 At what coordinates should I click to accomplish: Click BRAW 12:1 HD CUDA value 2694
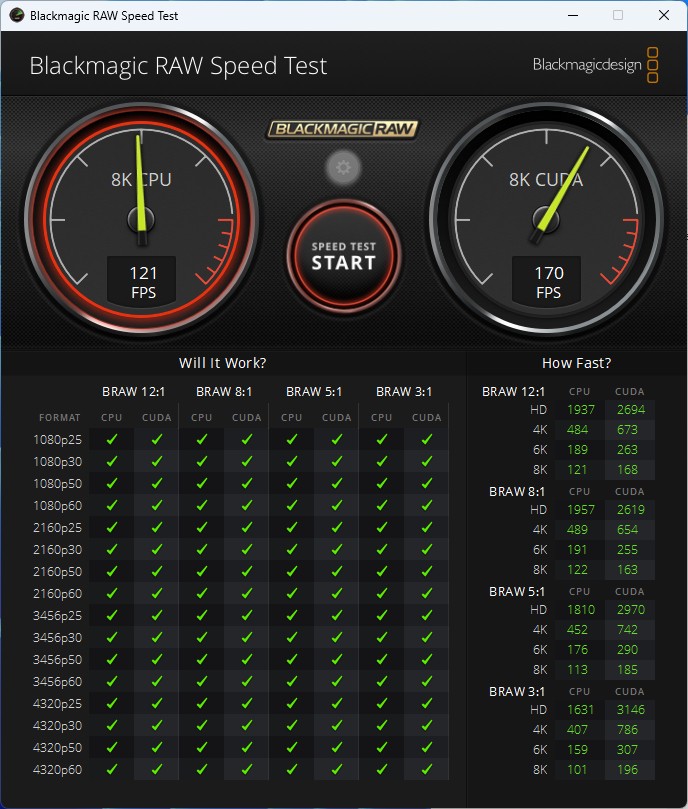tap(631, 410)
